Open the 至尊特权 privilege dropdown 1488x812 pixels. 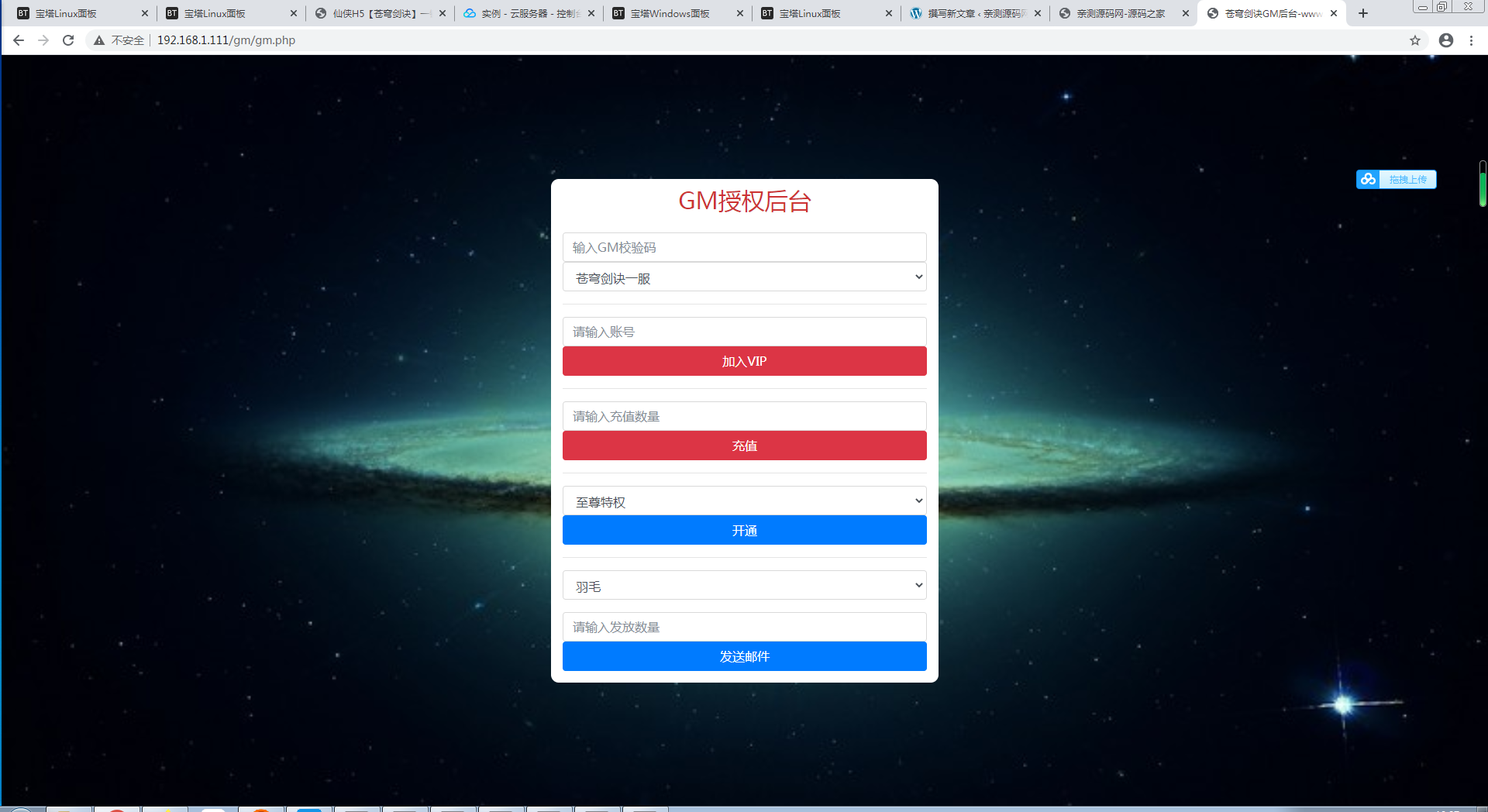coord(745,501)
